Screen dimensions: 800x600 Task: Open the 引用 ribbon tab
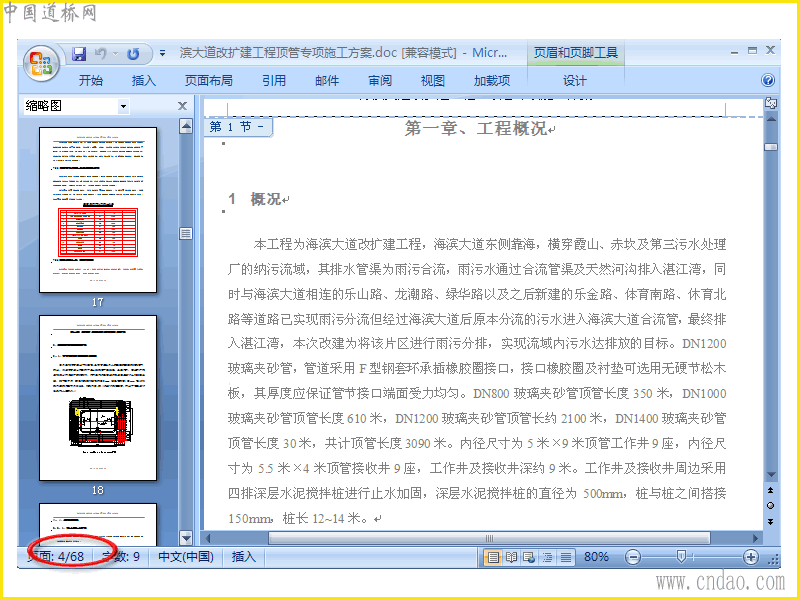pos(274,81)
